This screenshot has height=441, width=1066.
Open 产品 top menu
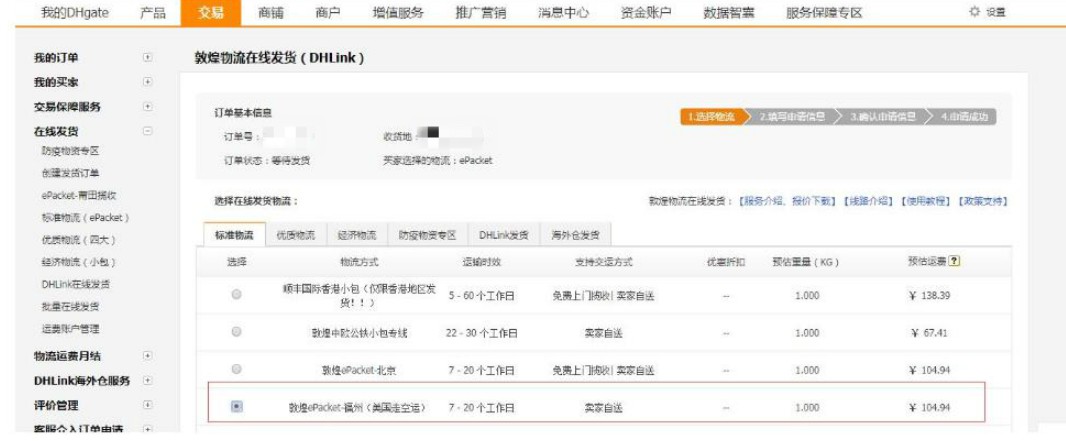pos(153,12)
